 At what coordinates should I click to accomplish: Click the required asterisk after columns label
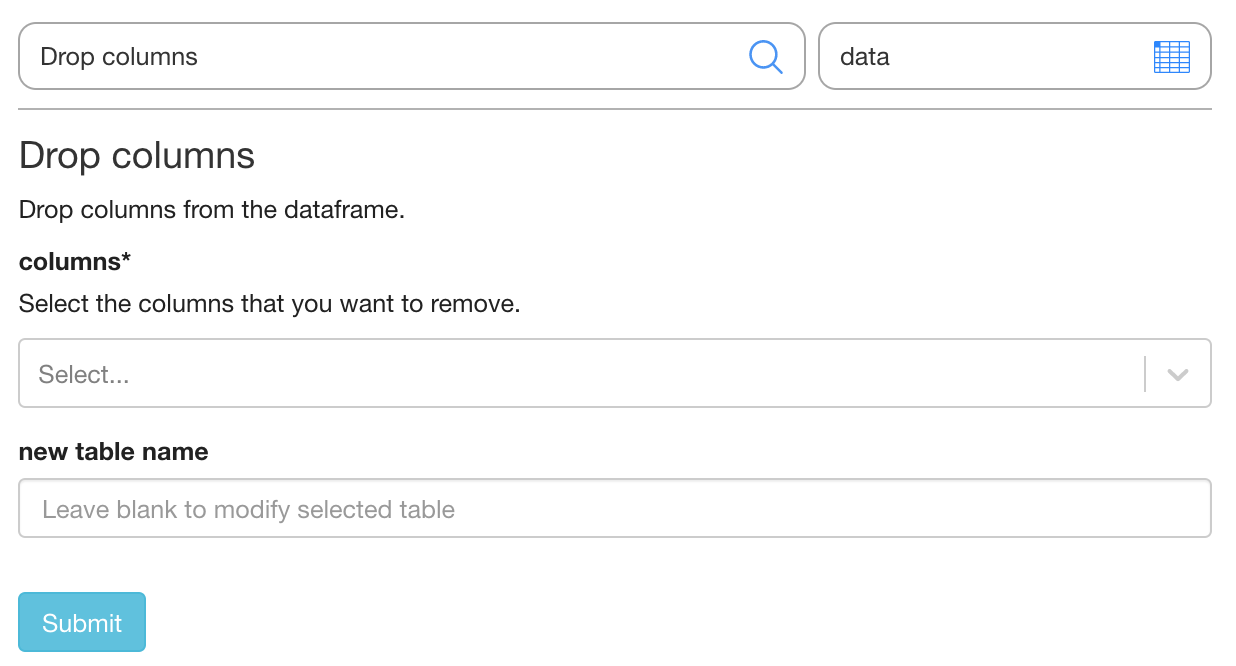(126, 260)
